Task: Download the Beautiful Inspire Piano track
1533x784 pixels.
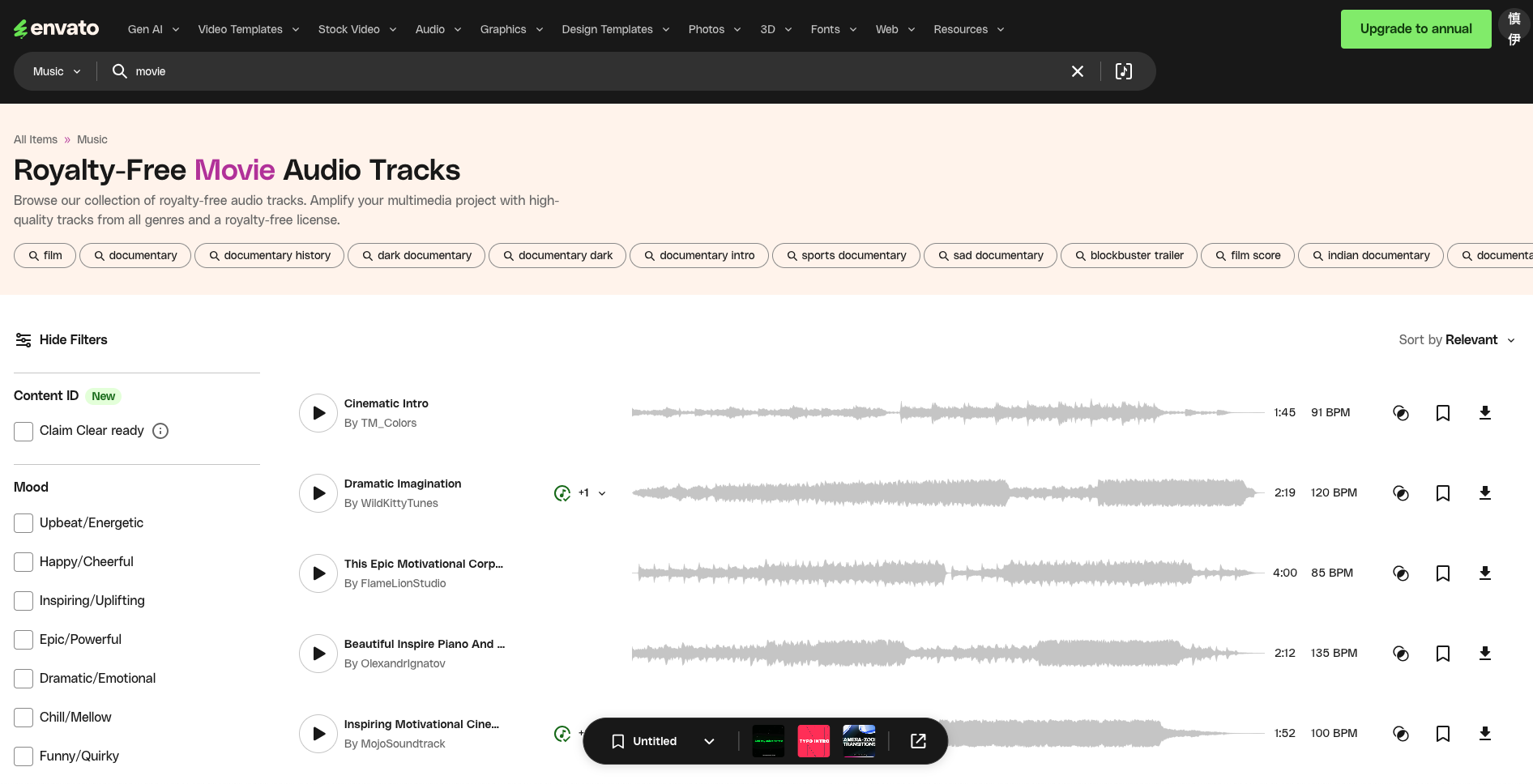Action: click(1484, 654)
